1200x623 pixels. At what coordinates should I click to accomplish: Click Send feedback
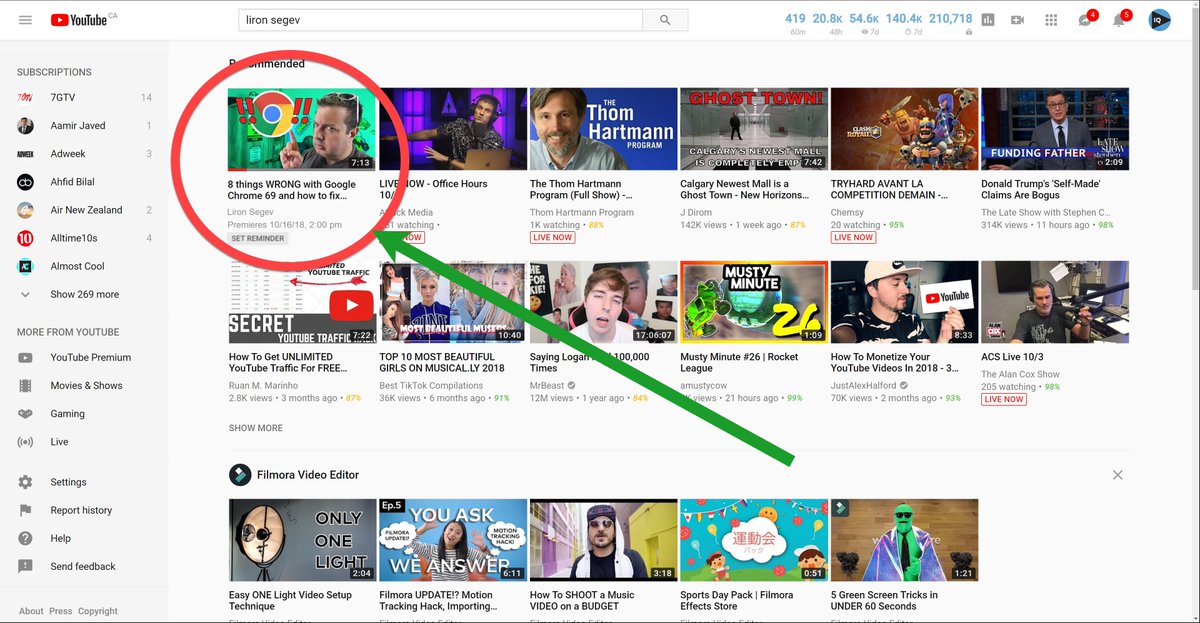coord(84,566)
